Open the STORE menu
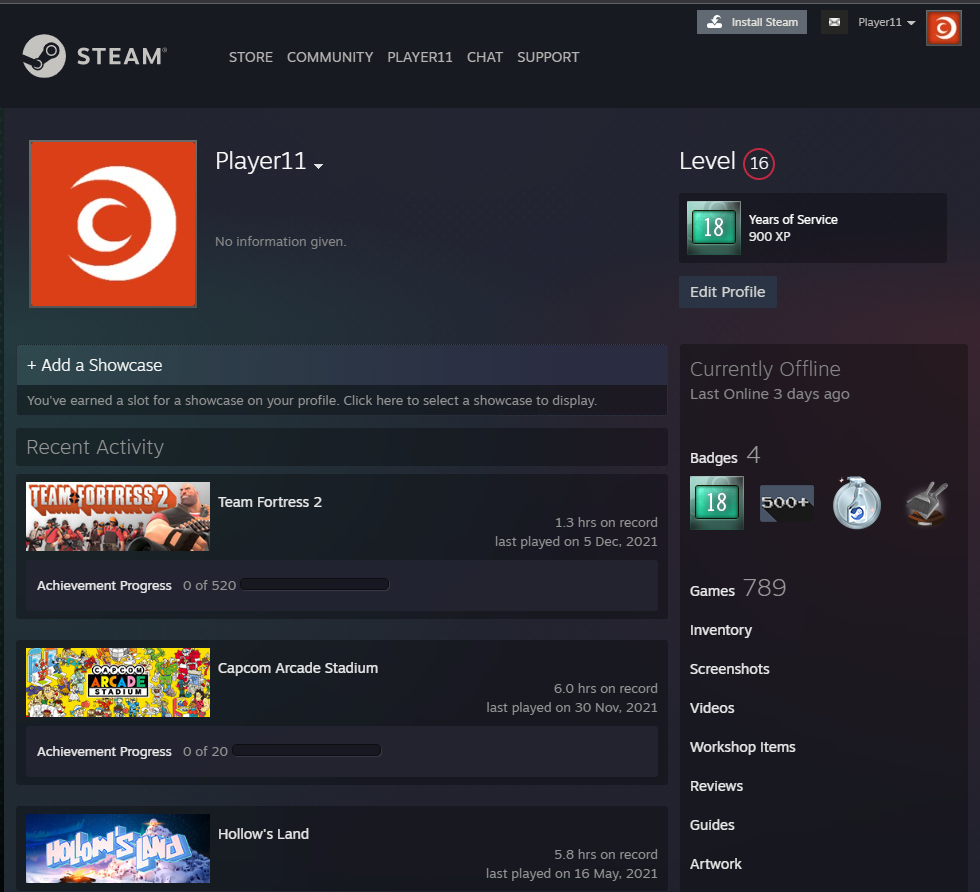This screenshot has height=892, width=980. pyautogui.click(x=251, y=57)
